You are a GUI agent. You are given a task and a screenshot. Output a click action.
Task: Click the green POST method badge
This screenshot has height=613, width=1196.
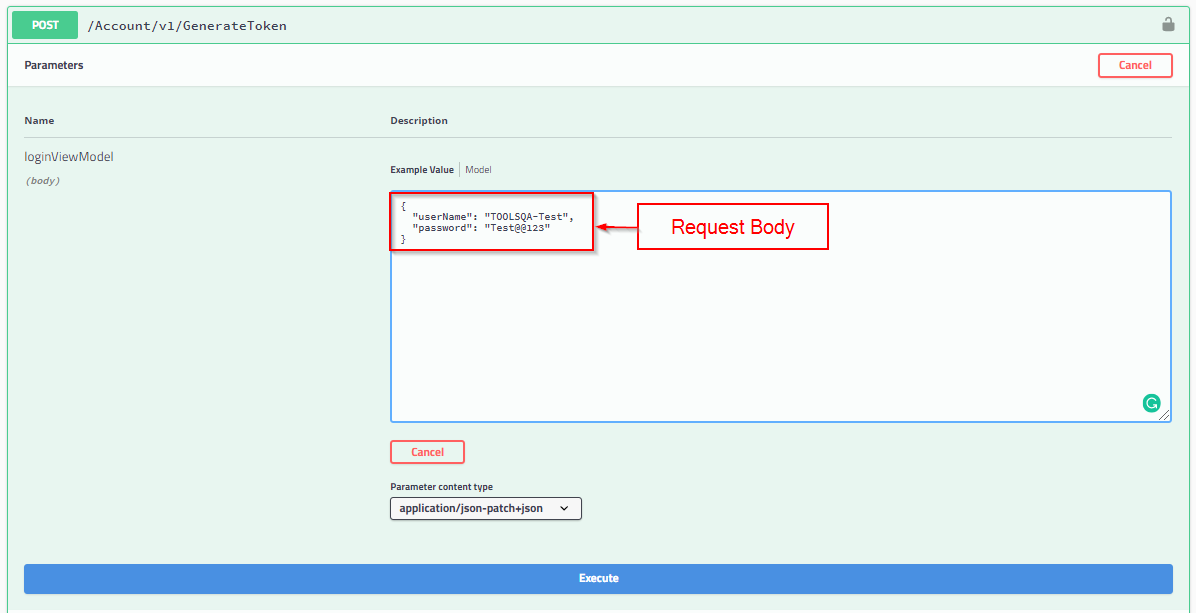[45, 25]
